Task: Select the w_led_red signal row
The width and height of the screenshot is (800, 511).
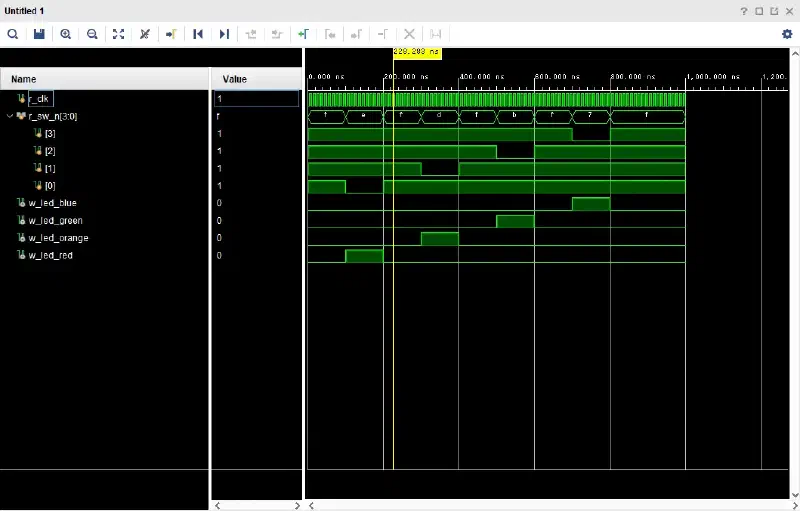Action: [50, 255]
